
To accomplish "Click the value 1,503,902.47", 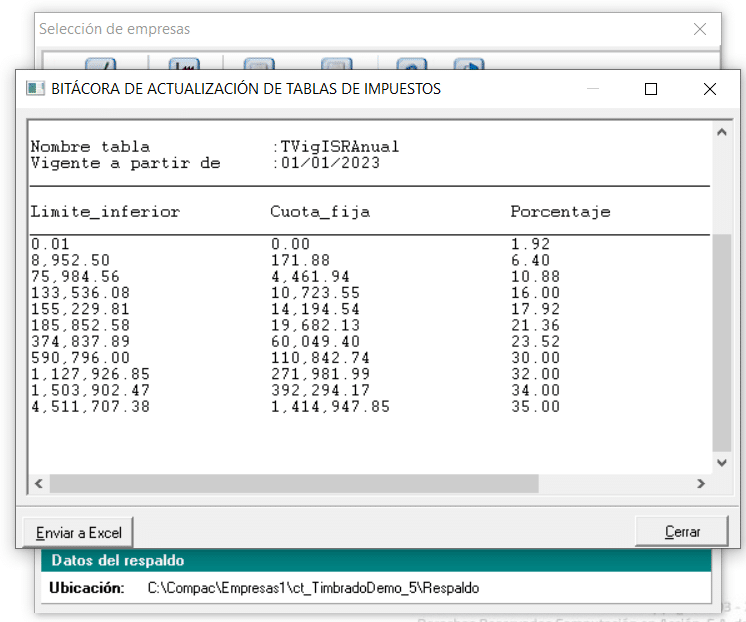I will [x=90, y=390].
